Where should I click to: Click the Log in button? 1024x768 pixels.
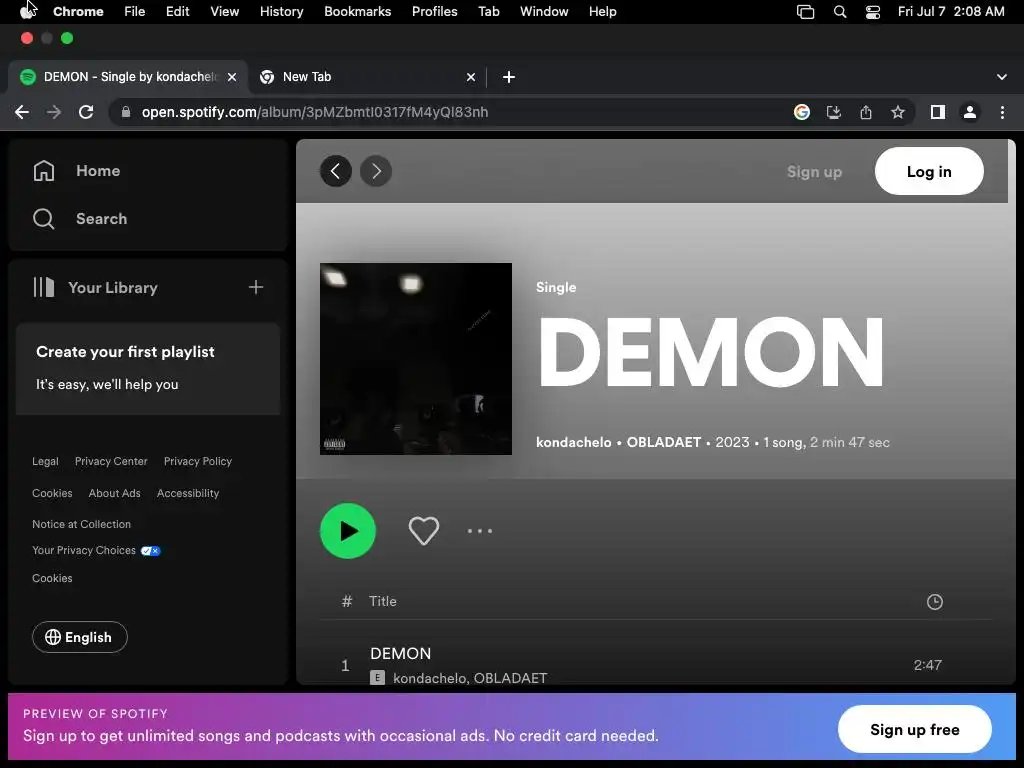(x=929, y=171)
